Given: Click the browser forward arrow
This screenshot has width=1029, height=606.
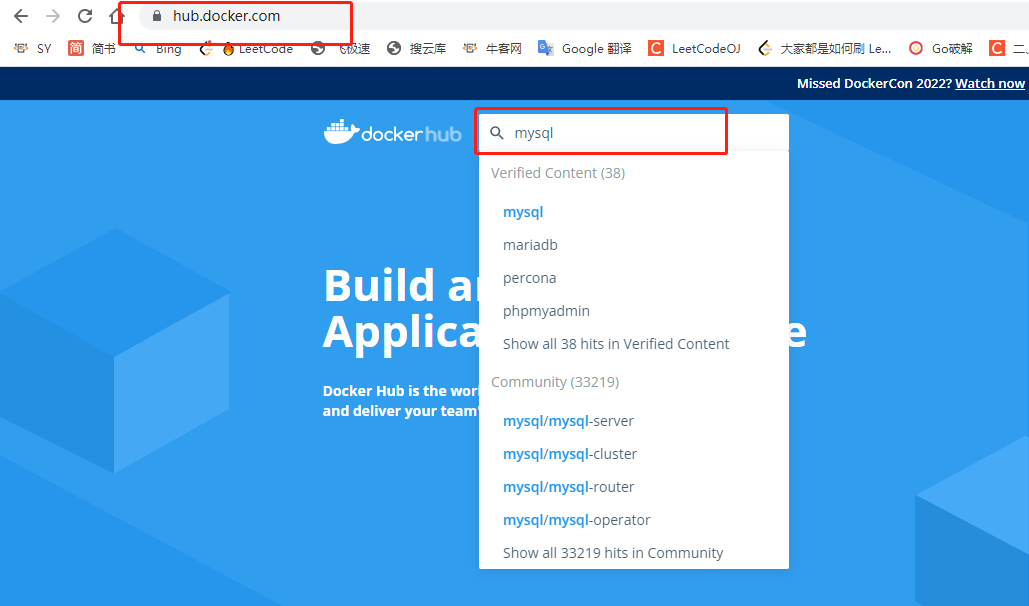Looking at the screenshot, I should [x=53, y=16].
